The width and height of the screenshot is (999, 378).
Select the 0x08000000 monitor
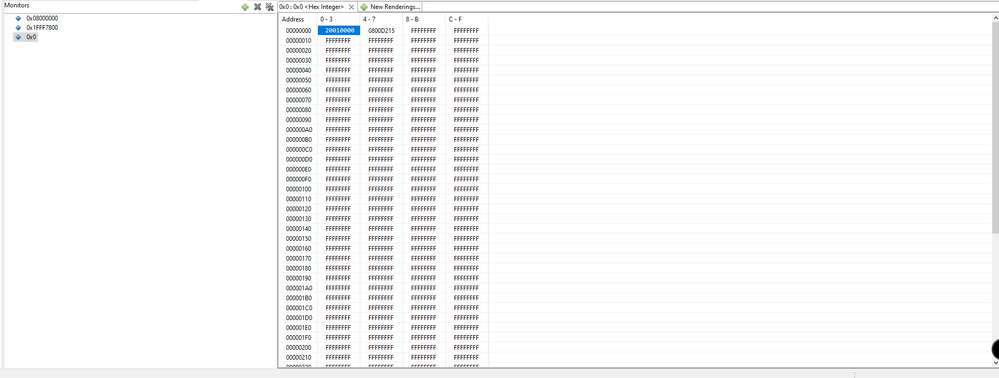point(41,18)
